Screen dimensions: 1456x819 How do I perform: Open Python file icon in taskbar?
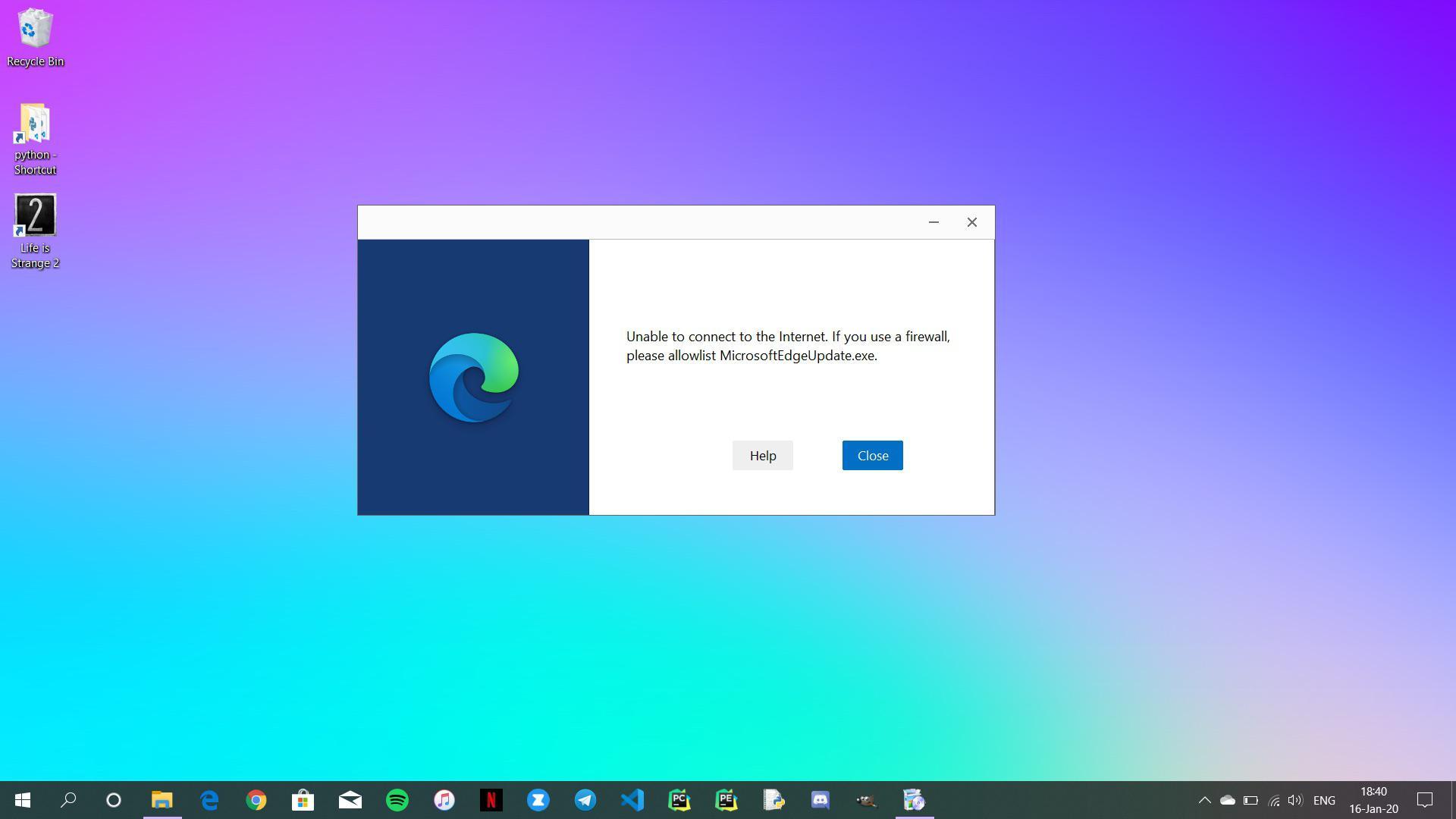(x=773, y=800)
